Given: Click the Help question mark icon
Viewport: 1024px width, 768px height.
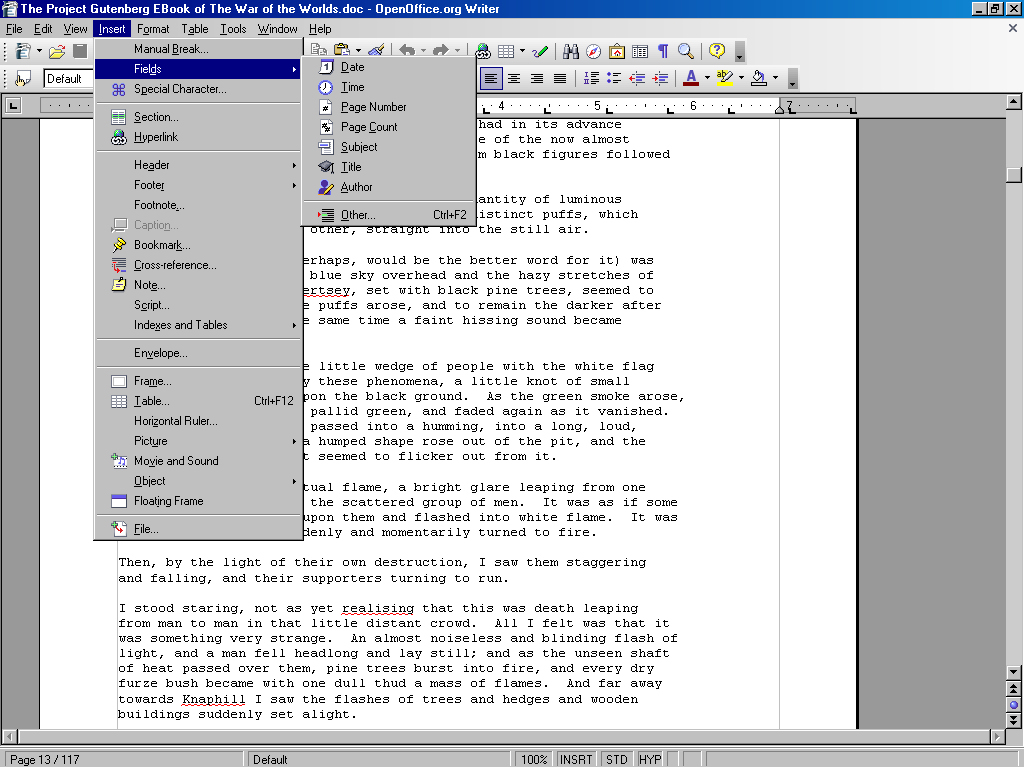Looking at the screenshot, I should click(717, 51).
